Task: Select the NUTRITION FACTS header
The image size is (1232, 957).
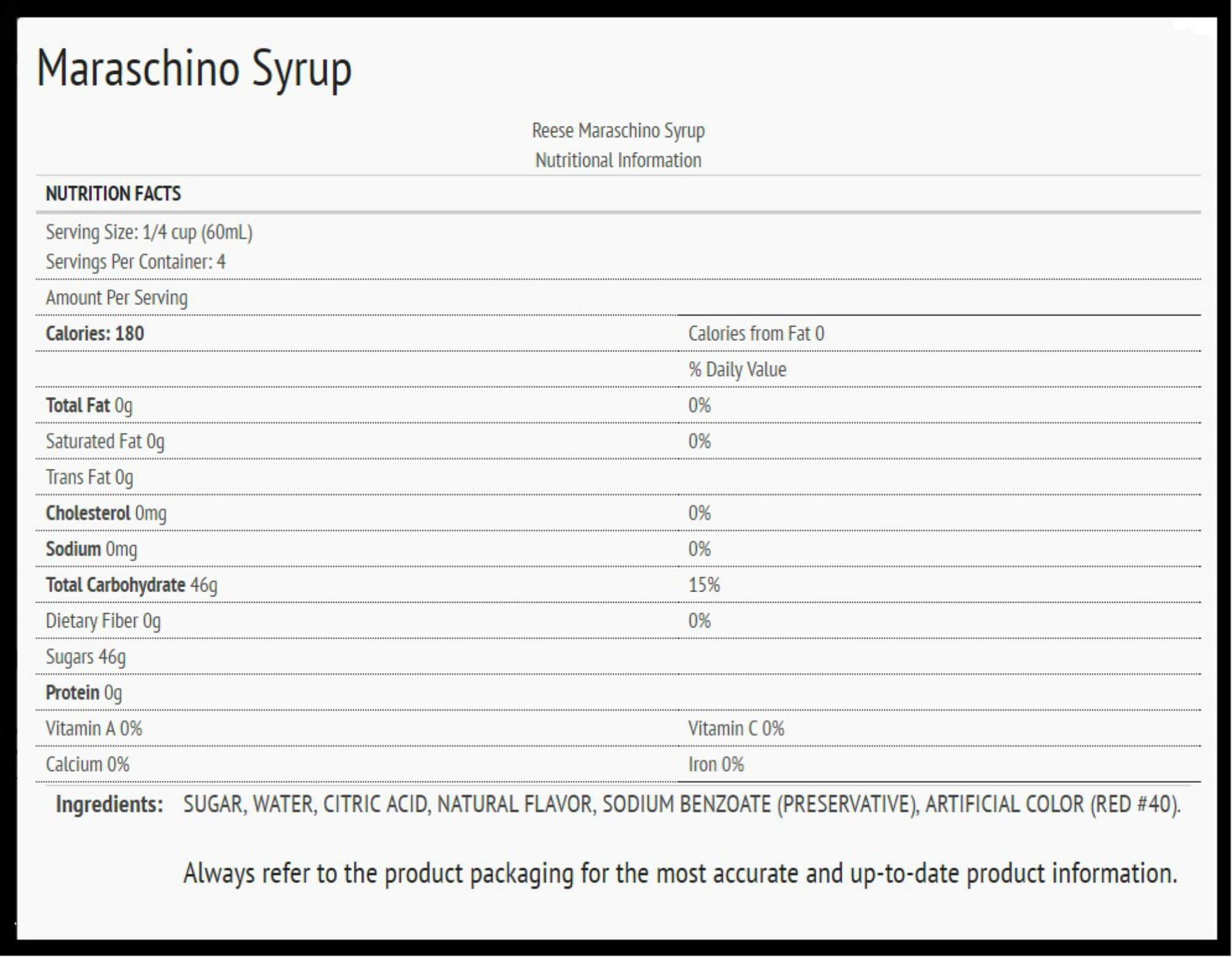Action: 113,194
